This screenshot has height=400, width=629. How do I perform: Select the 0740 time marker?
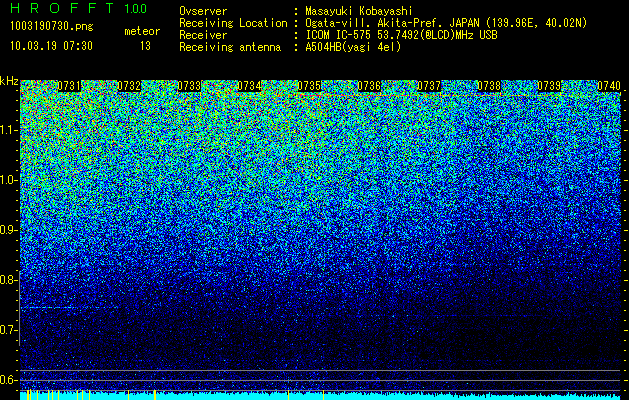(x=609, y=86)
